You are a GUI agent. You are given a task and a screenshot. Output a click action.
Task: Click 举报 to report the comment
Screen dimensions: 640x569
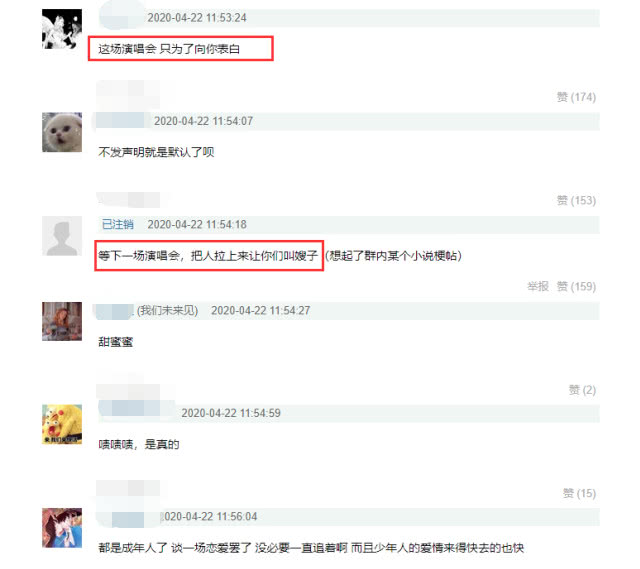(x=538, y=287)
